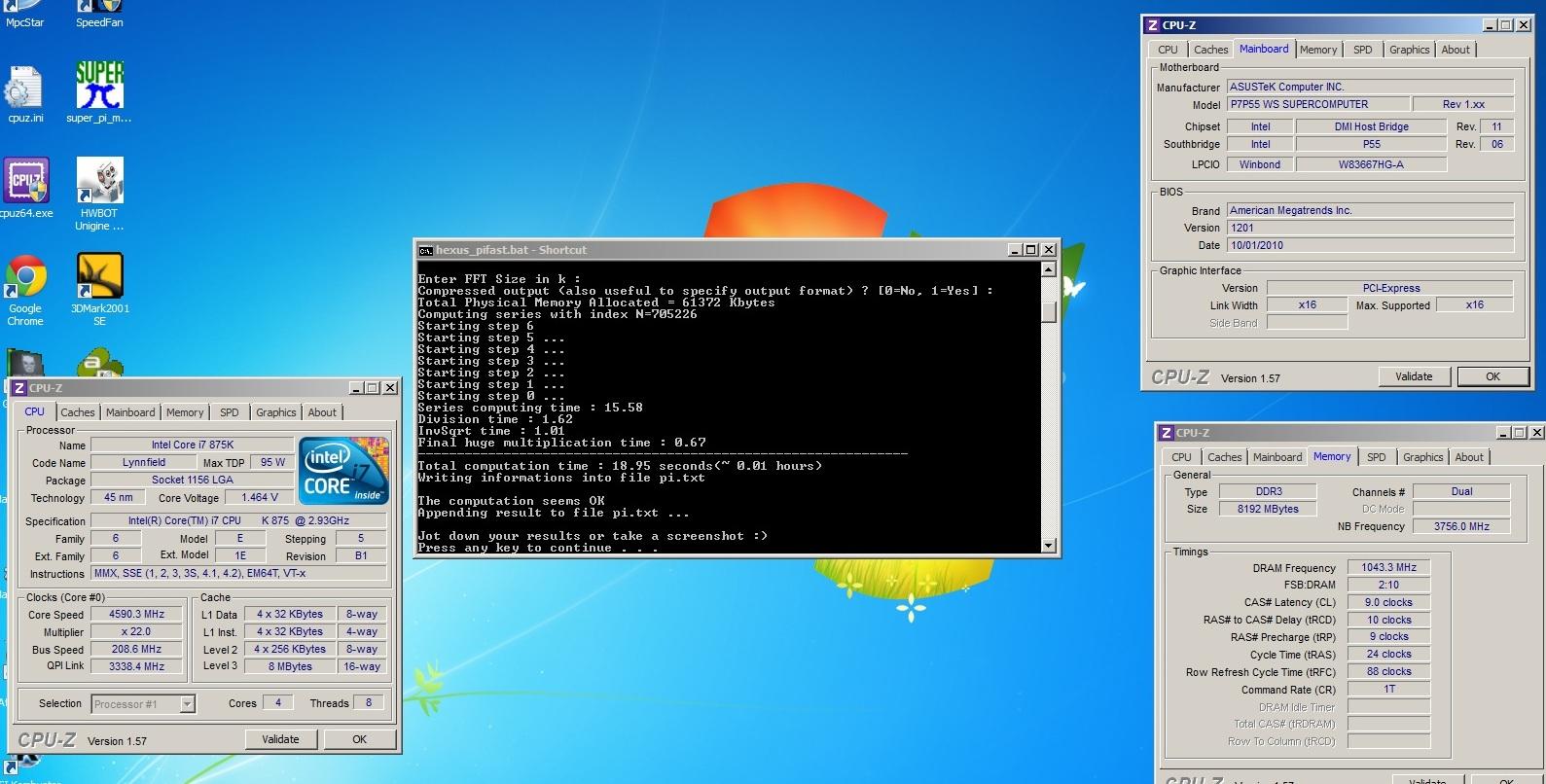The height and width of the screenshot is (784, 1546).
Task: Click Validate in the CPU window
Action: coord(280,739)
